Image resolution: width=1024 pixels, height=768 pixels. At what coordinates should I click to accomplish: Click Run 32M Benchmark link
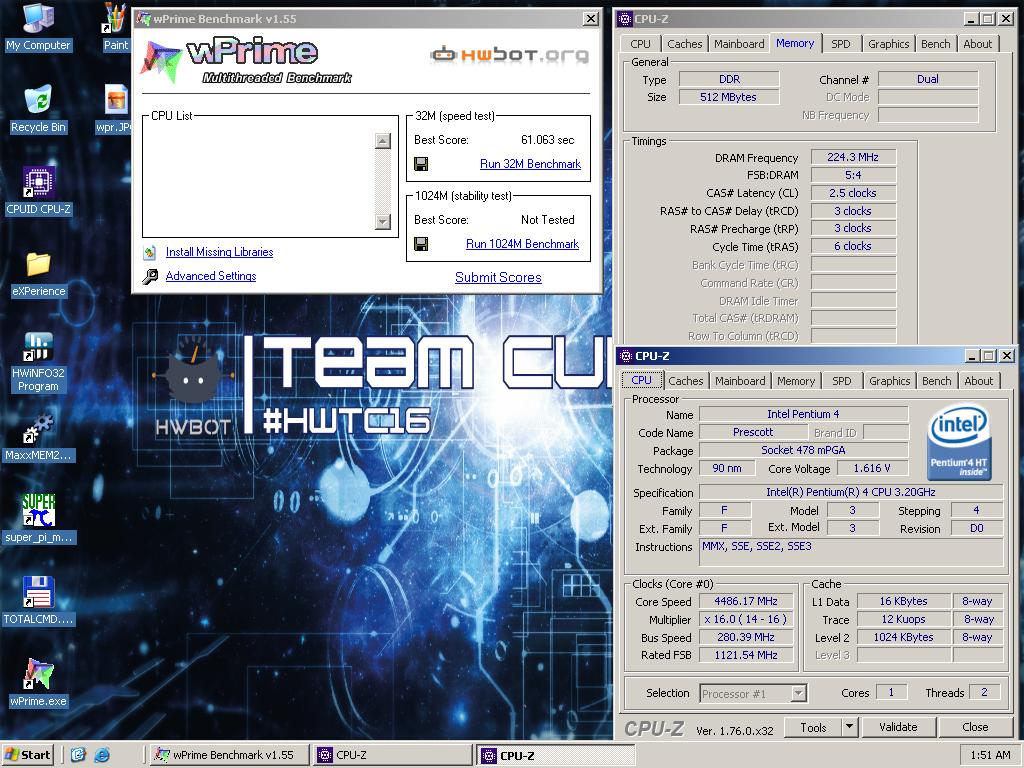point(530,164)
